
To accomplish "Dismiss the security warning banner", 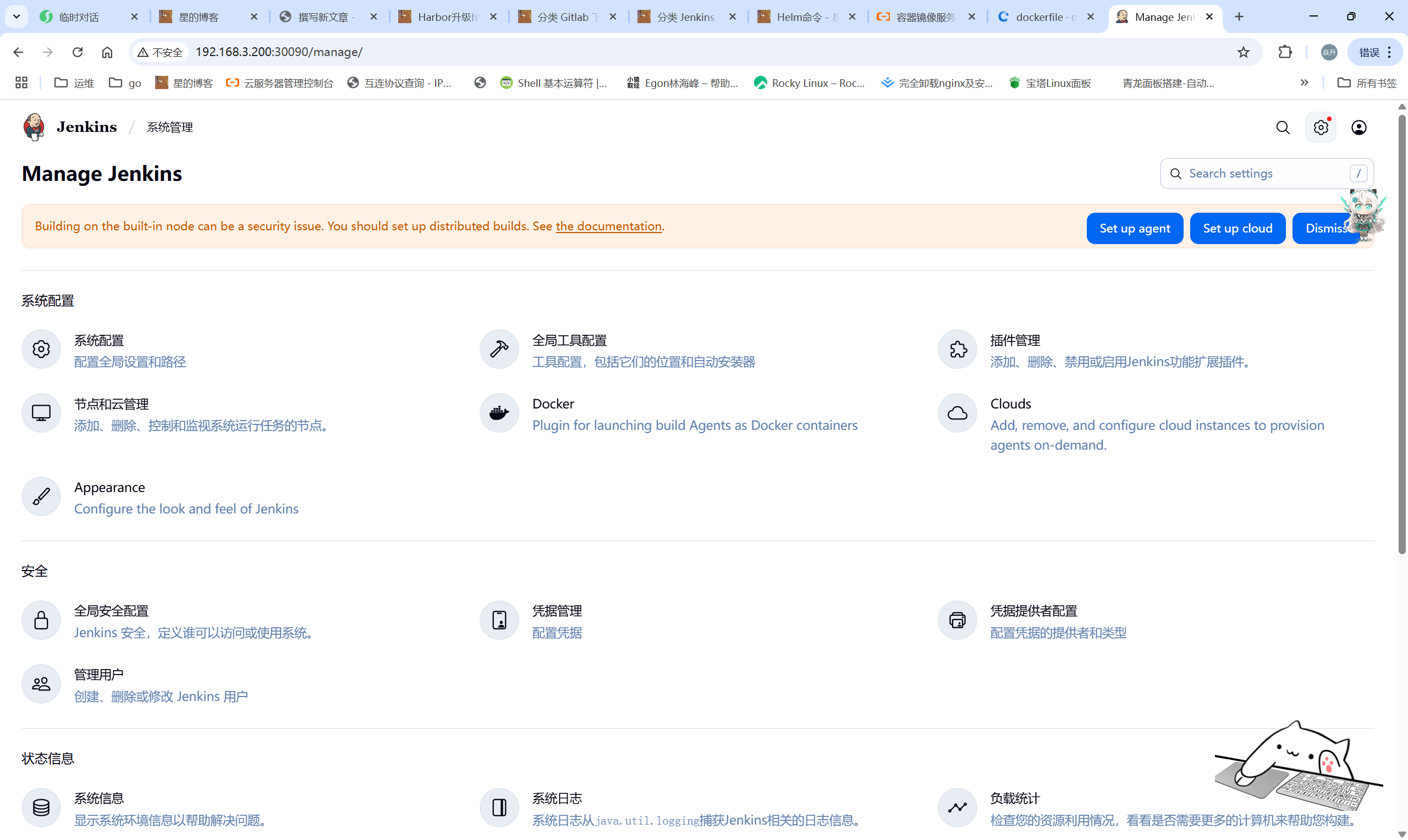I will pos(1326,228).
